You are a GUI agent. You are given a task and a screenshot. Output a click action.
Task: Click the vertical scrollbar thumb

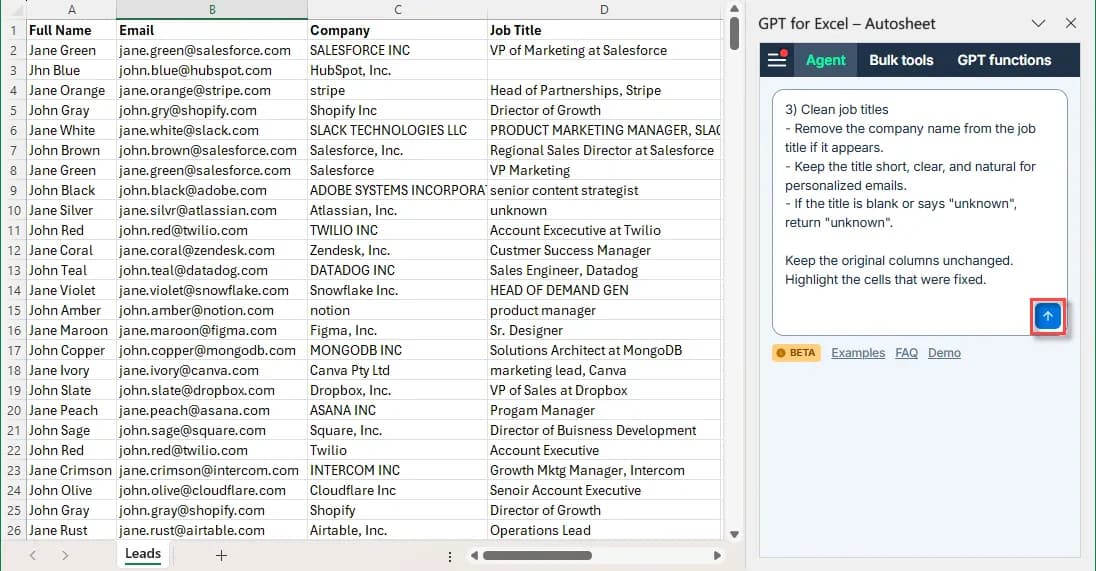click(734, 34)
